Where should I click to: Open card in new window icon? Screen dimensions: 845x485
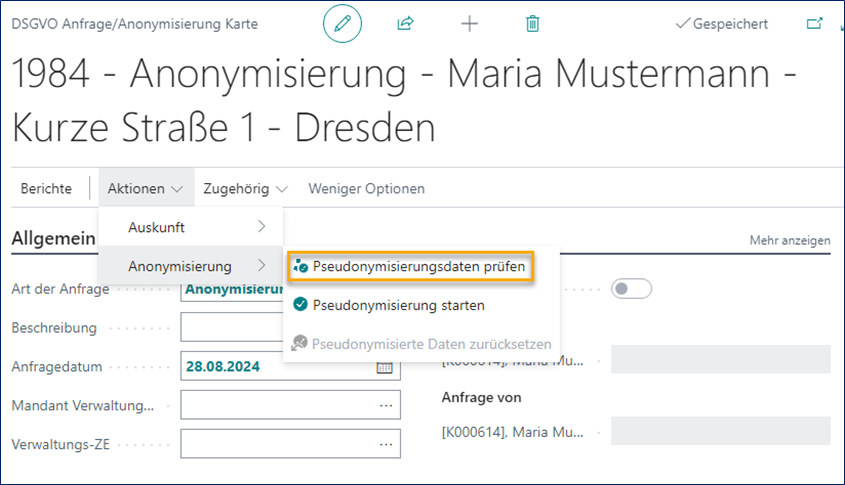814,24
